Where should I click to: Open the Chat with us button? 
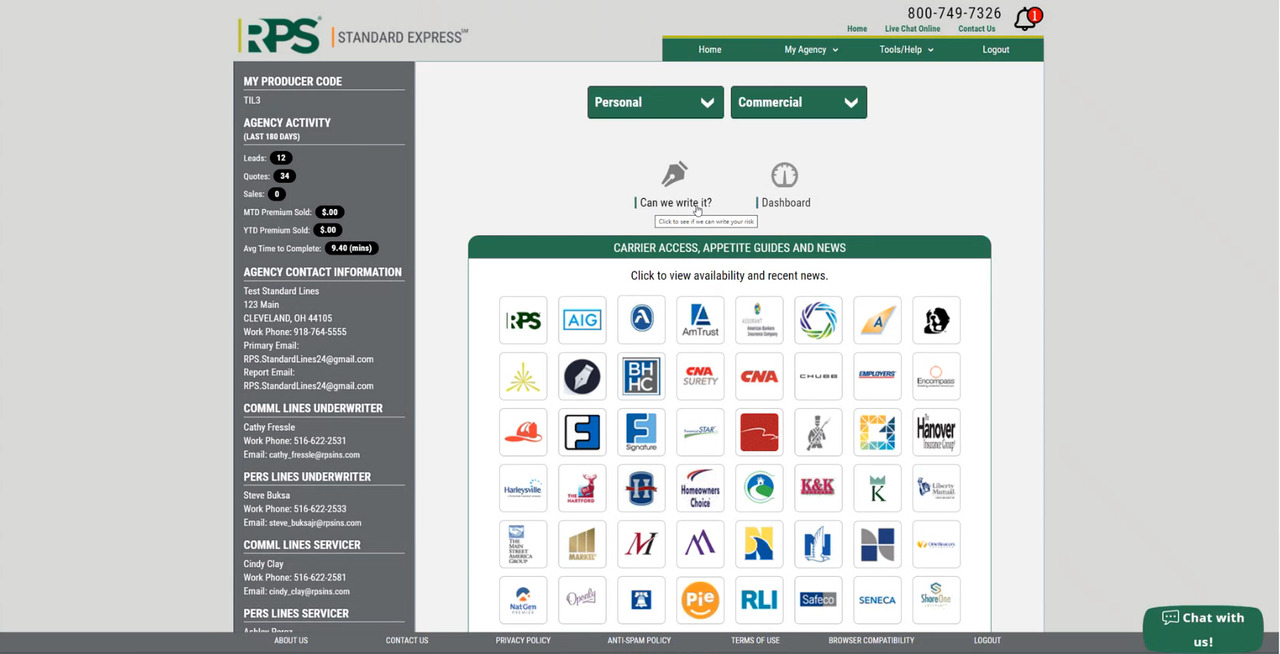1203,629
